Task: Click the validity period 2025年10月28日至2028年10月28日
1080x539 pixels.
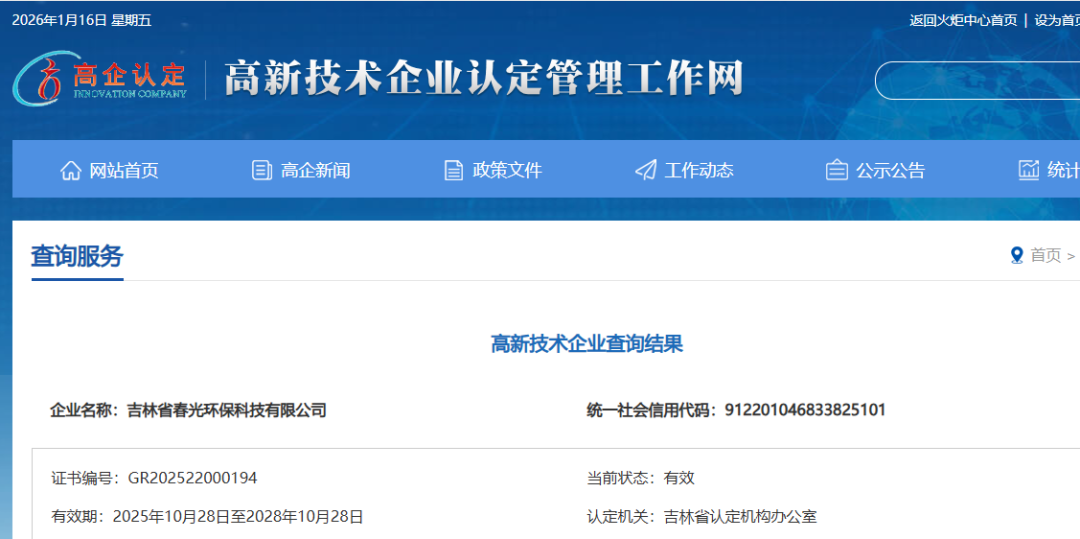Action: (238, 517)
